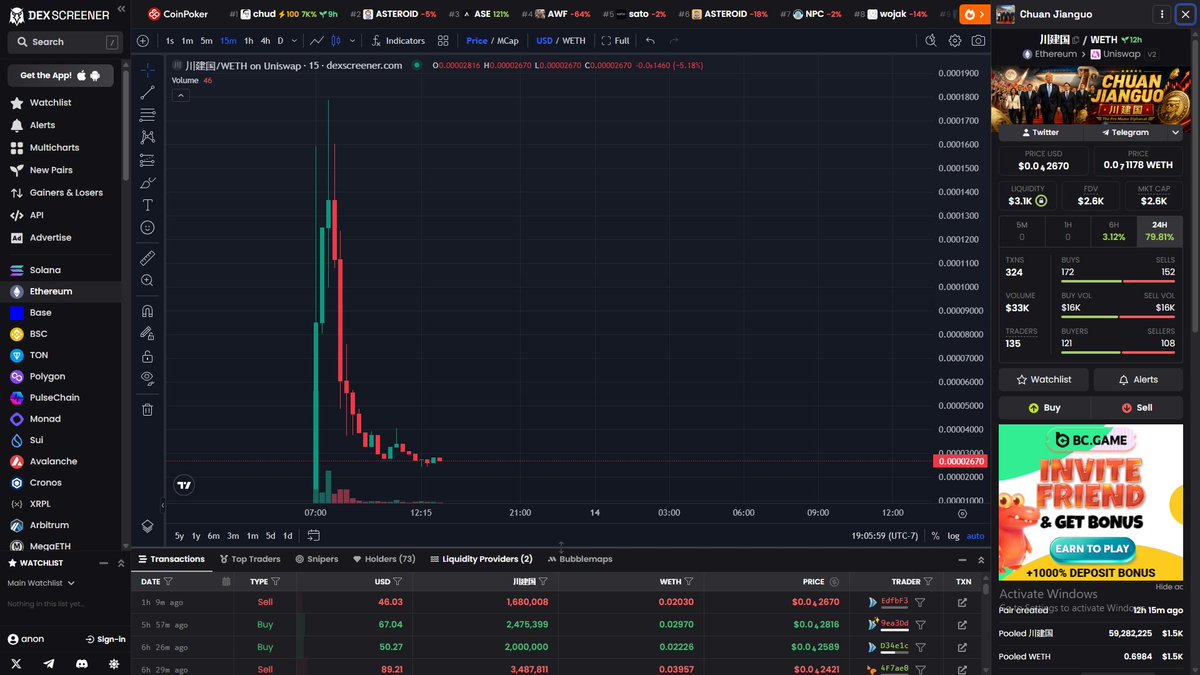Undo the last chart action

[x=651, y=41]
